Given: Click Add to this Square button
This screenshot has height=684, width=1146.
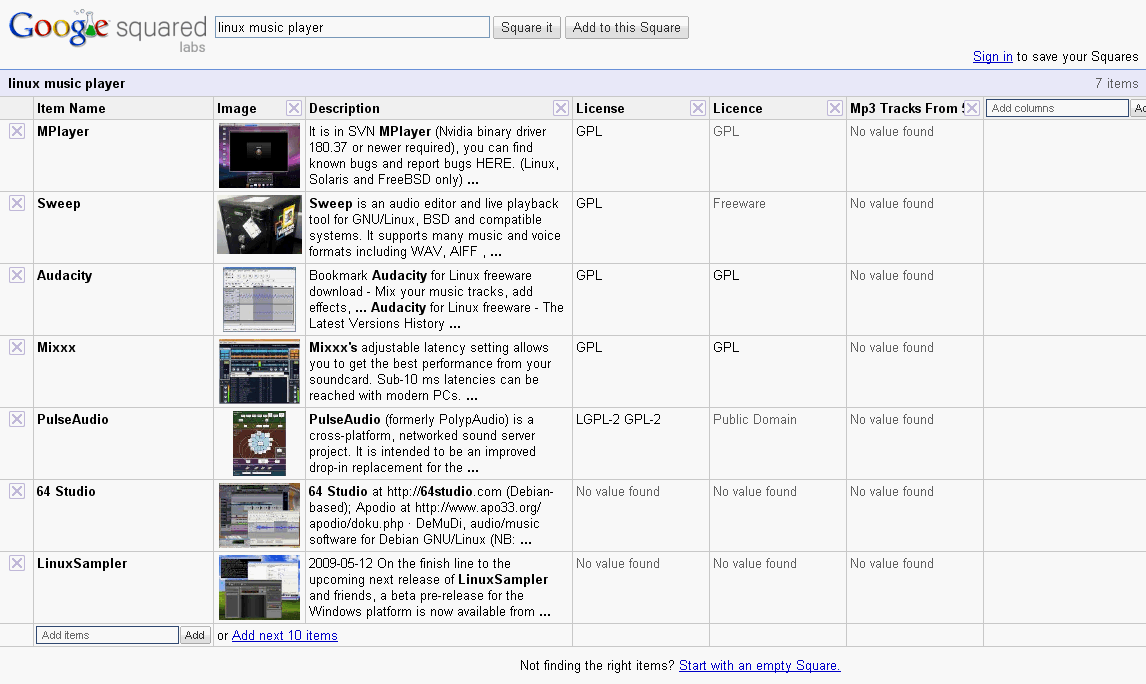Looking at the screenshot, I should click(x=626, y=28).
